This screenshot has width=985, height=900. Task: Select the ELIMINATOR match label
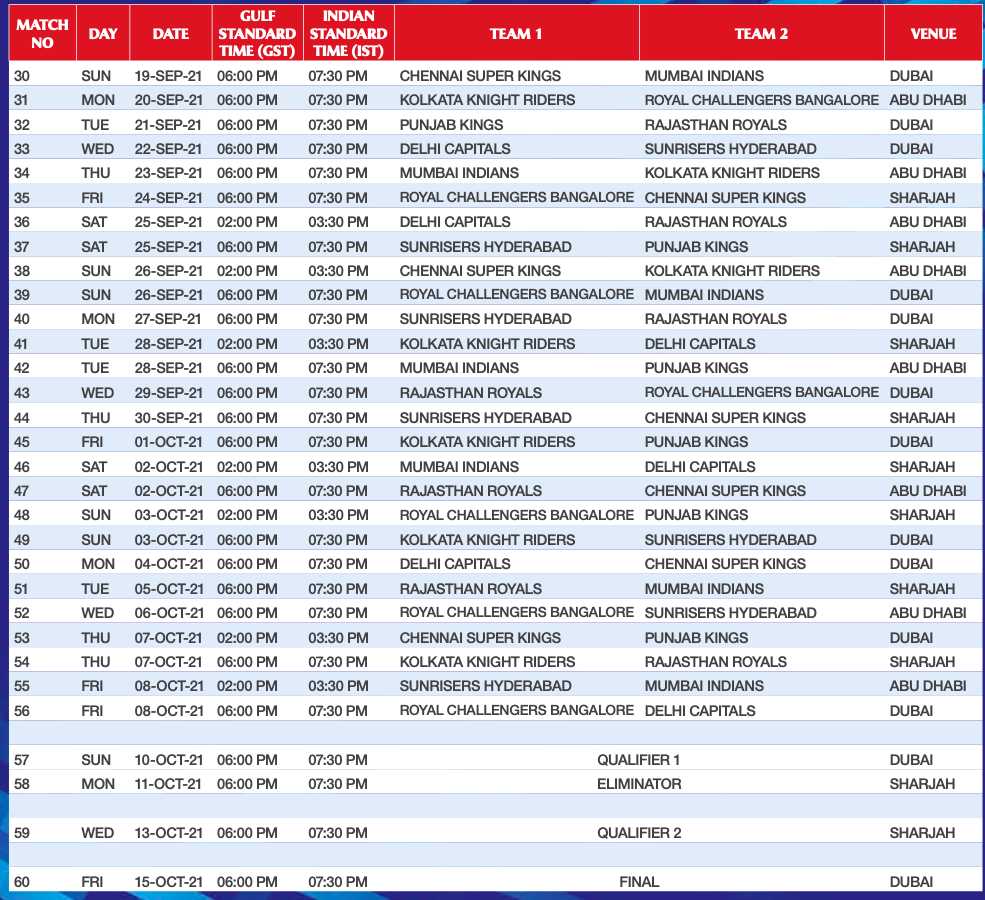coord(638,784)
